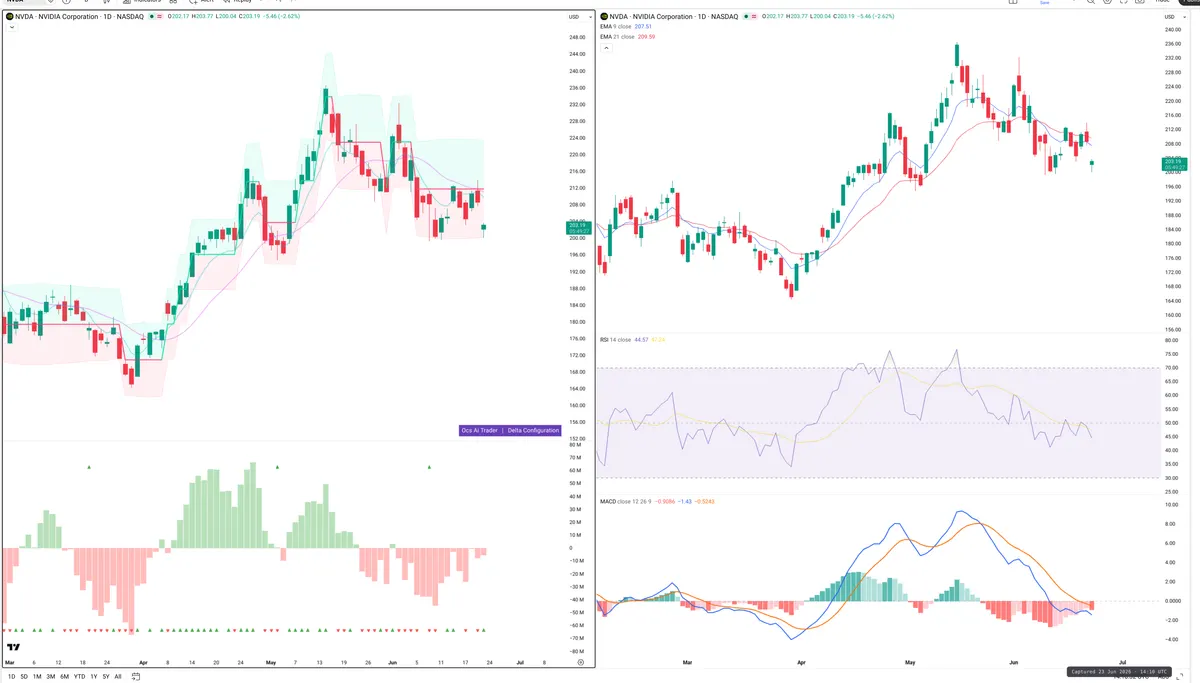The width and height of the screenshot is (1200, 683).
Task: Select the 1D time range
Action: click(12, 676)
